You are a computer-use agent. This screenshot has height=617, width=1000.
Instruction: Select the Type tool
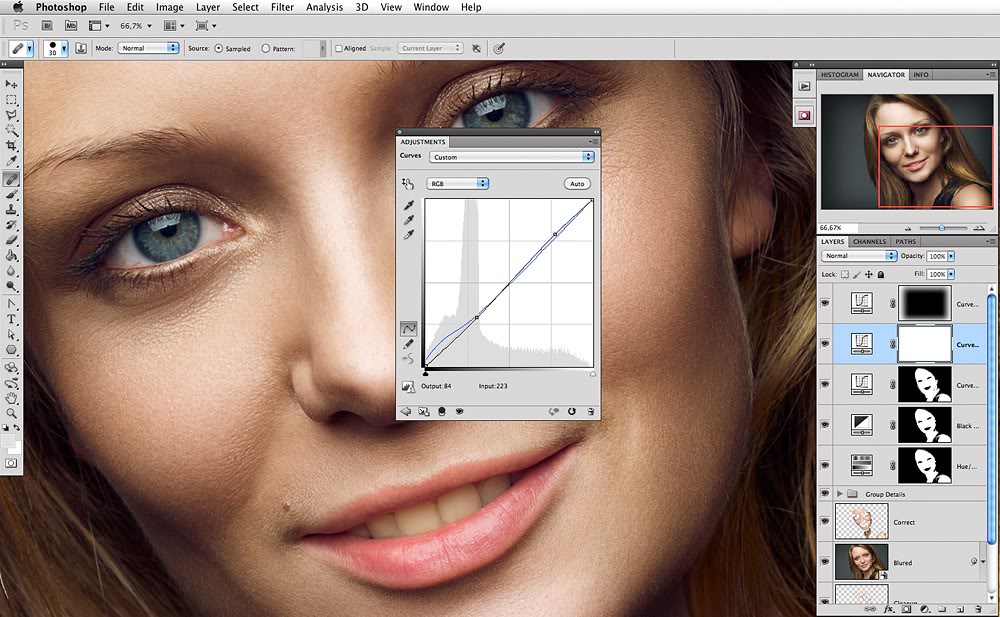click(x=12, y=319)
